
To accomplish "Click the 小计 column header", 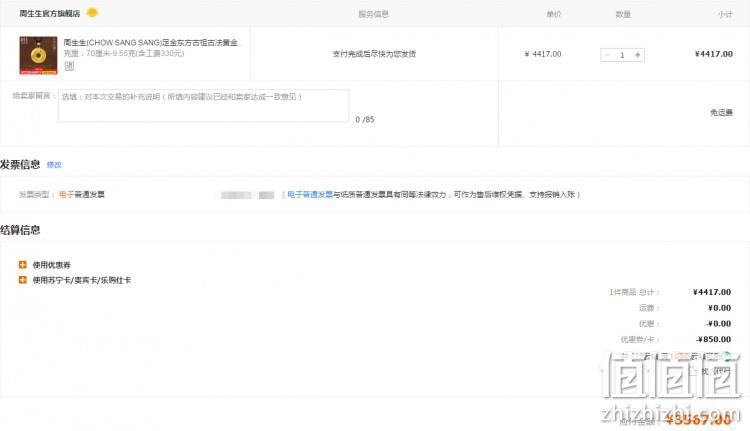I will 725,14.
